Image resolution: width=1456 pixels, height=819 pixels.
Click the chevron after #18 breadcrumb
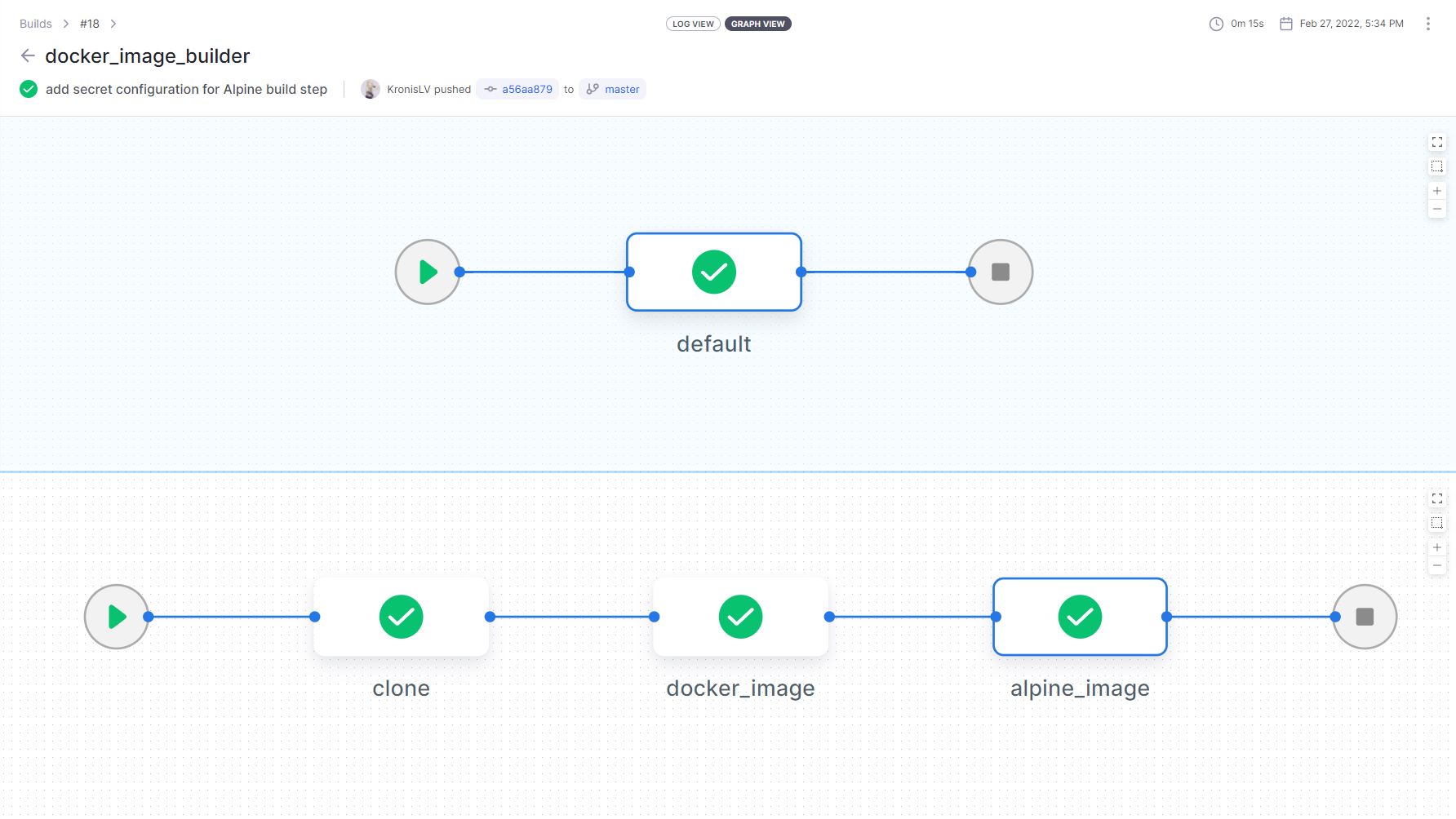tap(113, 24)
